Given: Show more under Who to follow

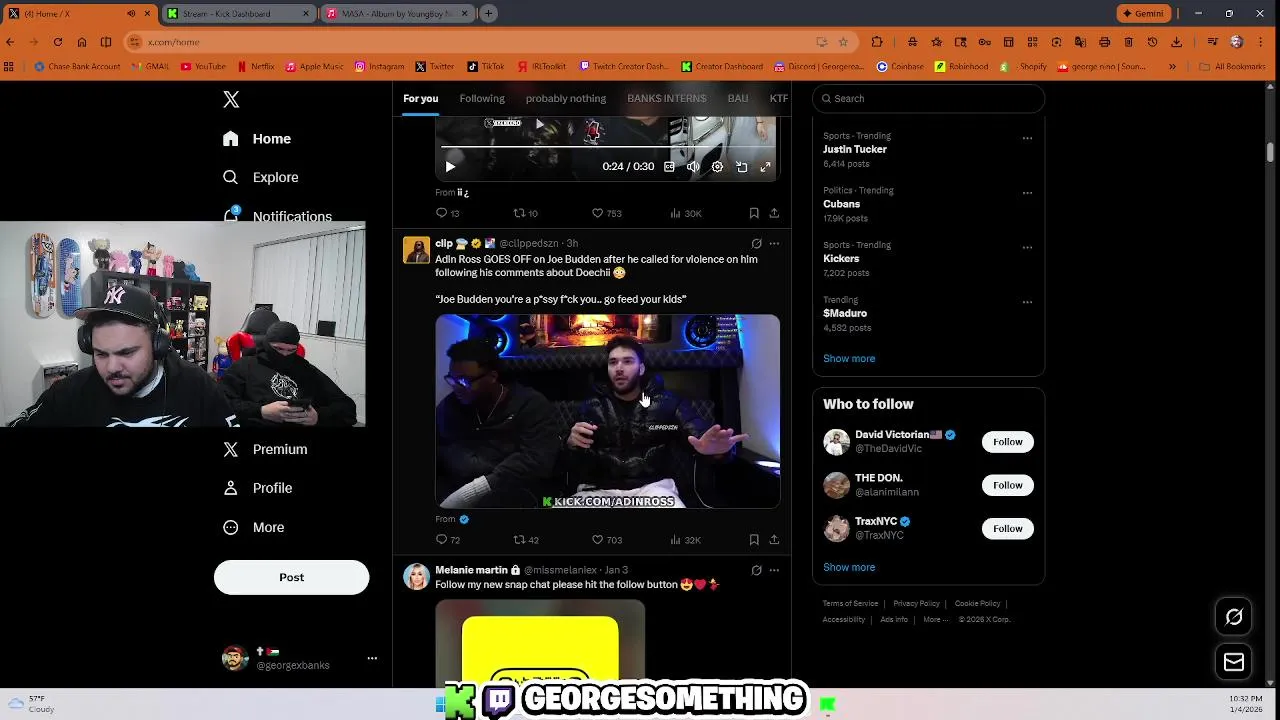Looking at the screenshot, I should pyautogui.click(x=849, y=567).
